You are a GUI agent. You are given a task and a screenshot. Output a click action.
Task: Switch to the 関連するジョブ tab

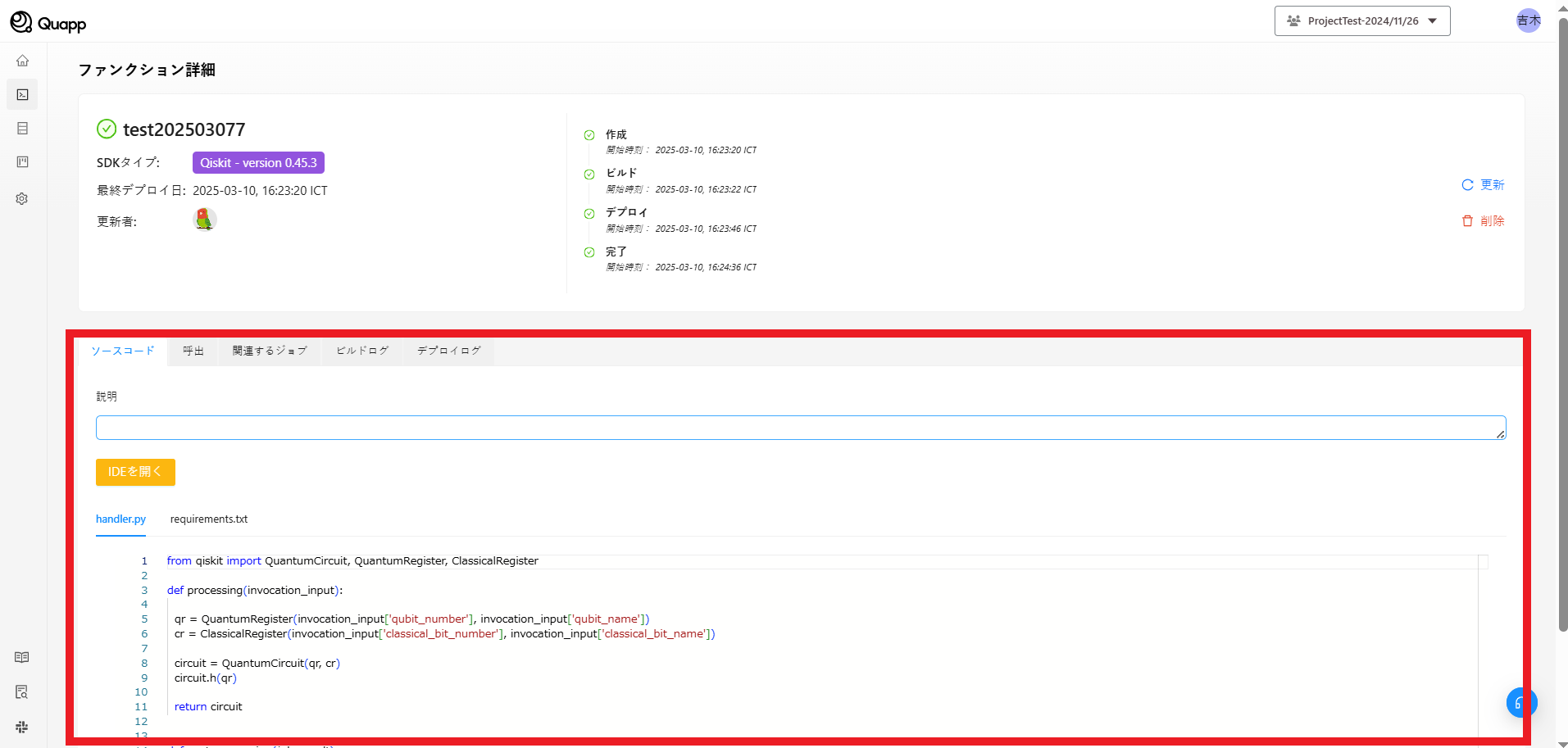[269, 351]
